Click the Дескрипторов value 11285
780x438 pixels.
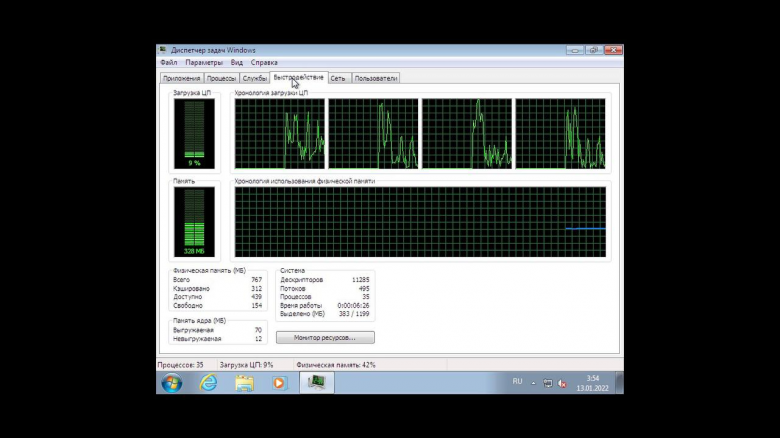click(360, 280)
